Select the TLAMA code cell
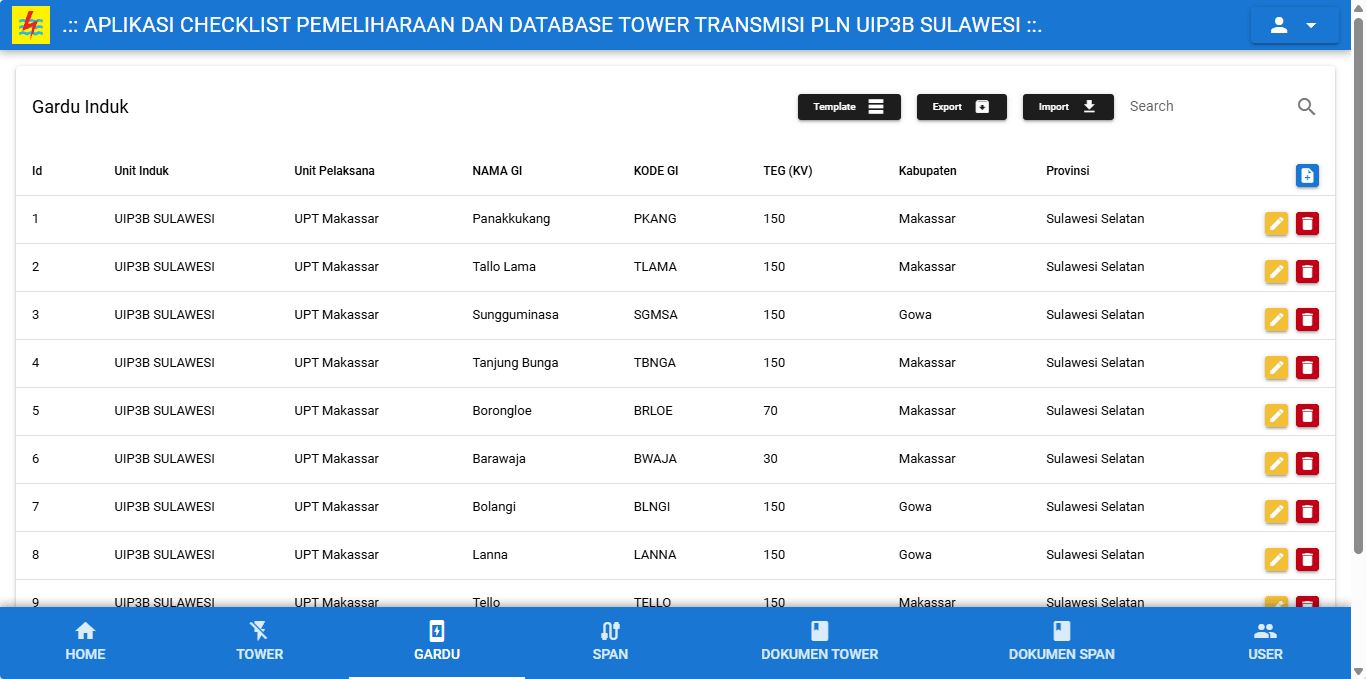 [655, 267]
